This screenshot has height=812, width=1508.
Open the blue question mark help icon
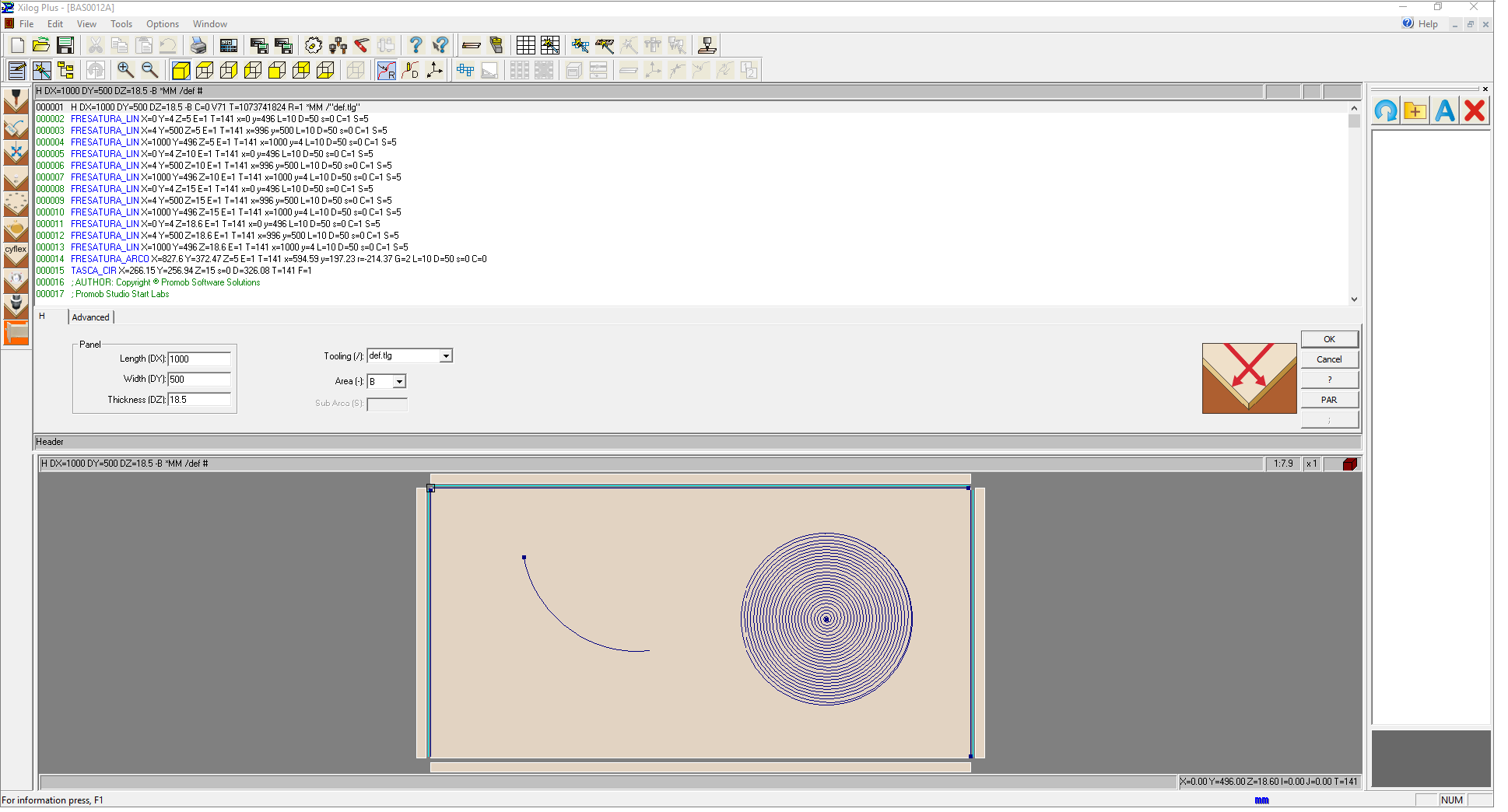[416, 45]
